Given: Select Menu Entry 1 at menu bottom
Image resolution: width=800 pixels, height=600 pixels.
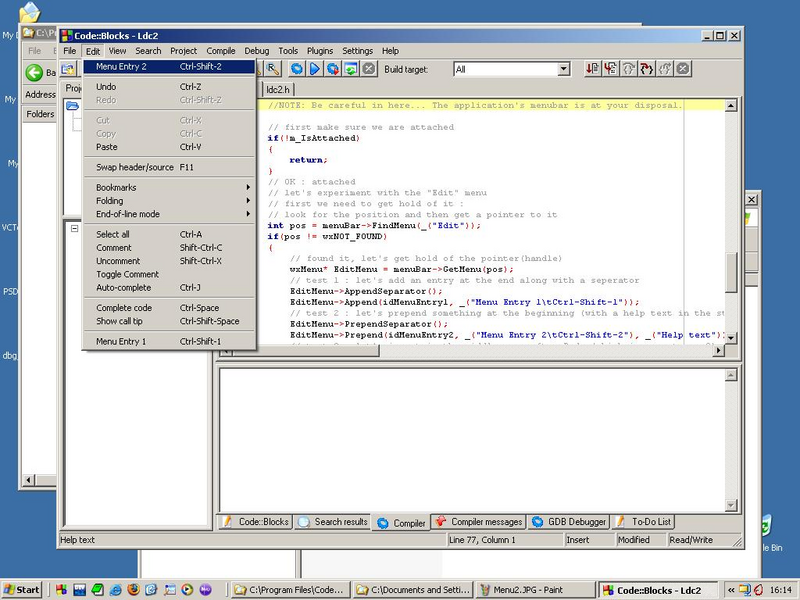Looking at the screenshot, I should click(x=168, y=341).
